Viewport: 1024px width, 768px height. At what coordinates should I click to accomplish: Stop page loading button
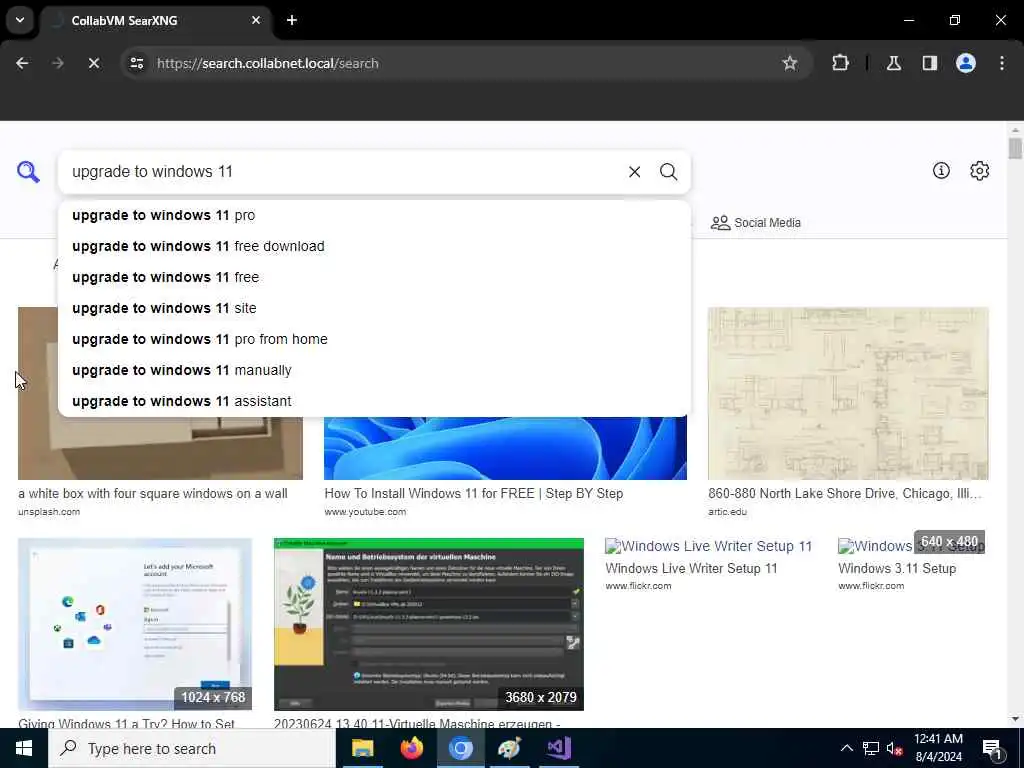click(93, 63)
